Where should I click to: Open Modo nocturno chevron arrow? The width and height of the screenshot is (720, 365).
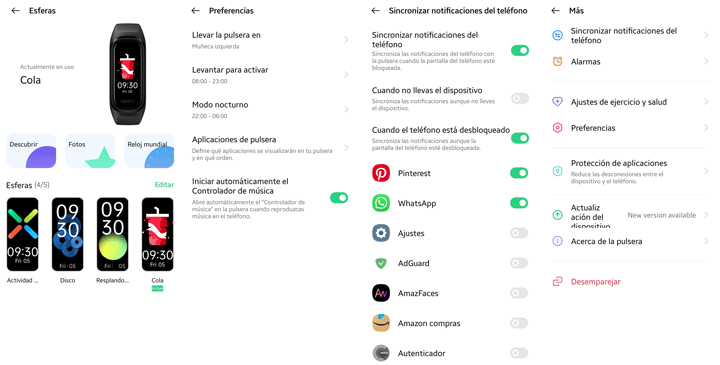click(x=346, y=109)
